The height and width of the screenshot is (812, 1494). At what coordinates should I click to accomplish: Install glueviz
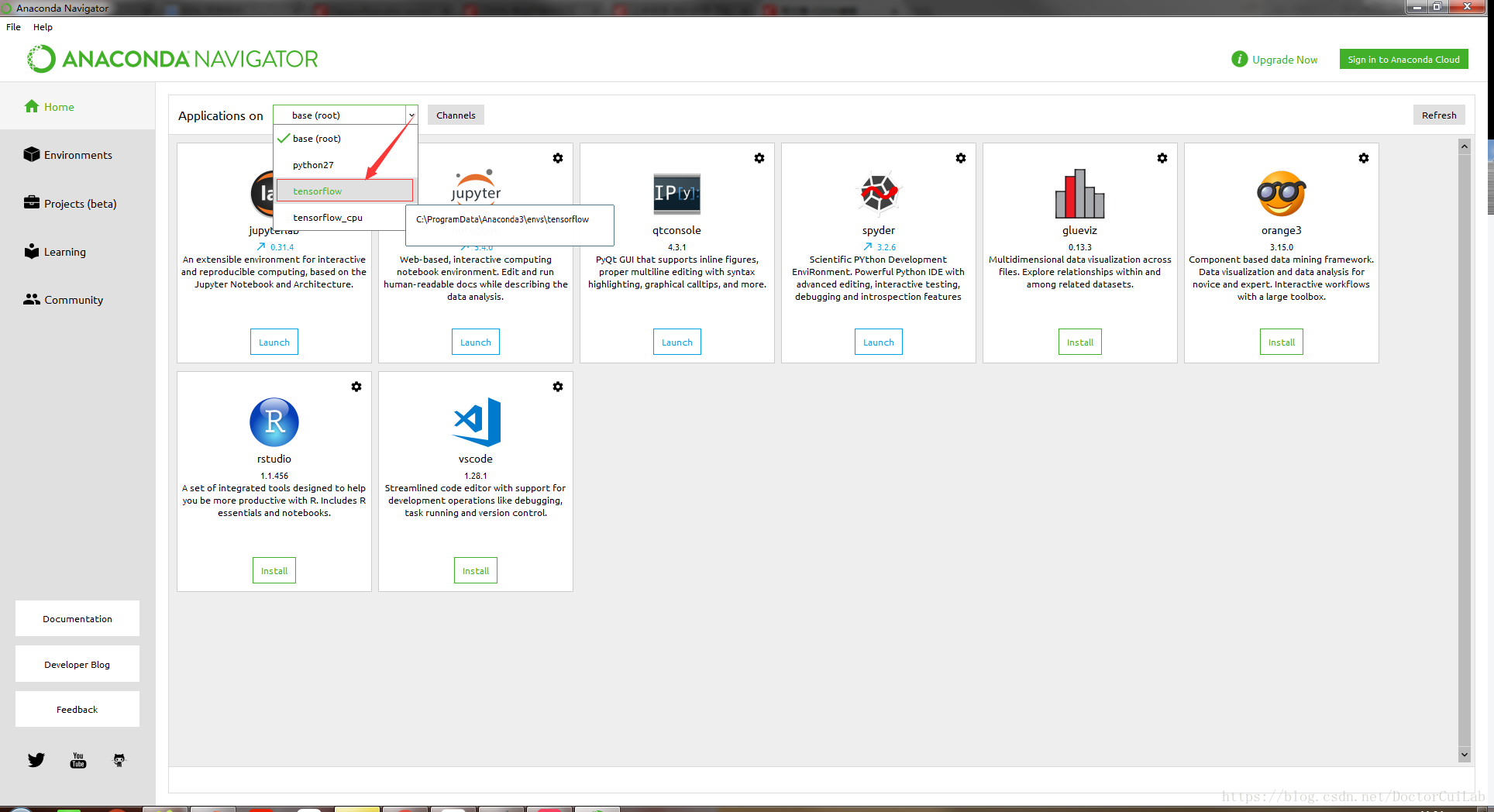[x=1079, y=342]
